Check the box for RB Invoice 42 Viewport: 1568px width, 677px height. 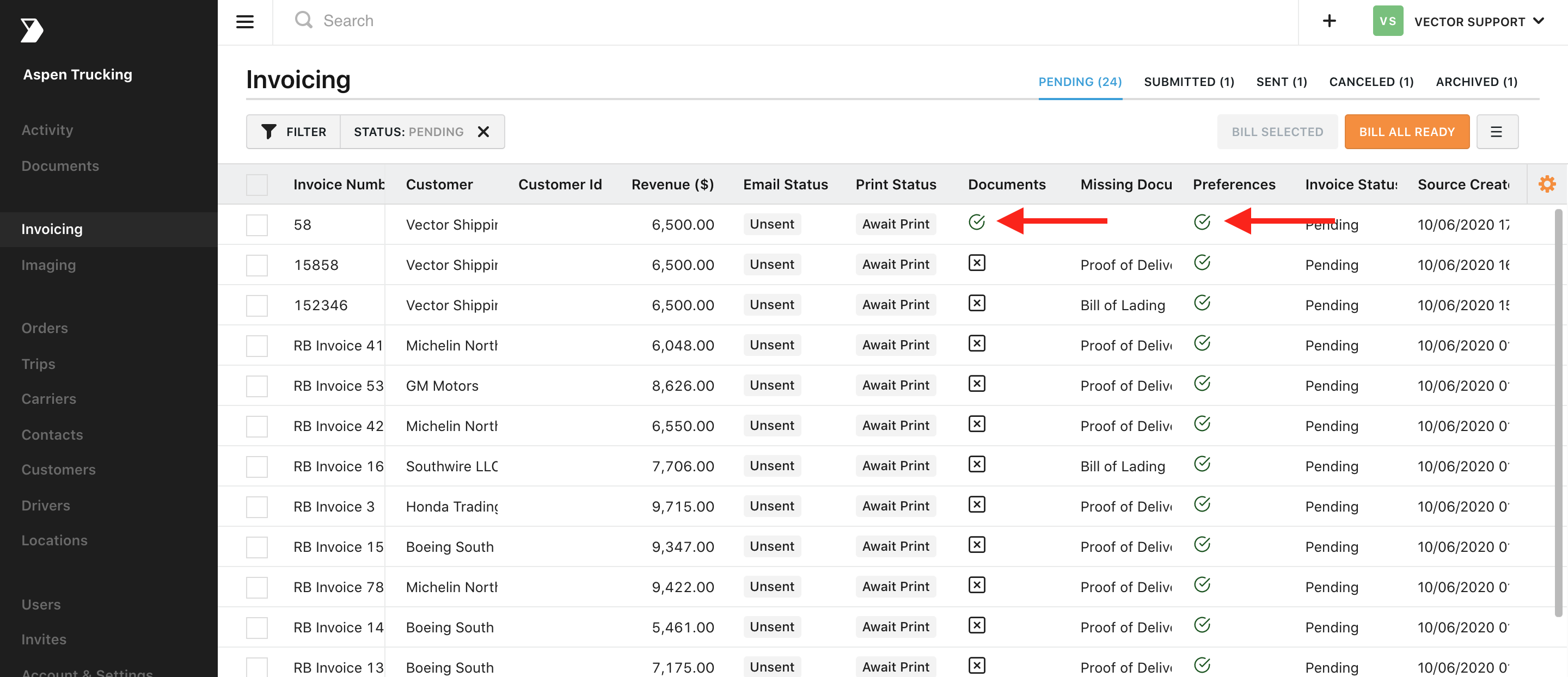(257, 426)
